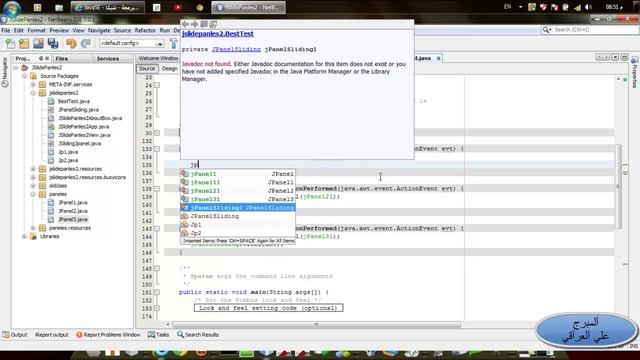The width and height of the screenshot is (640, 360).
Task: Open Search Results window
Action: click(x=198, y=335)
